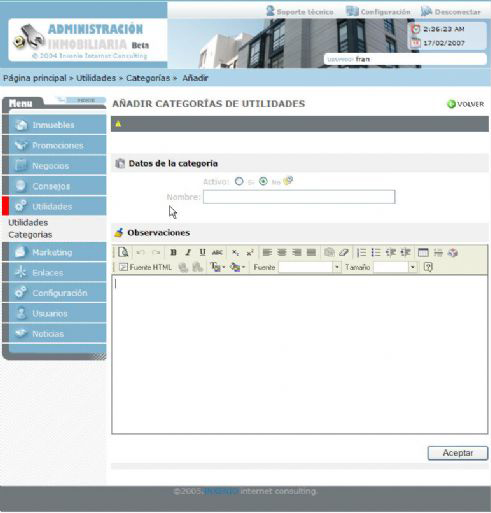Apply superscript formatting
This screenshot has height=513, width=491.
(x=250, y=252)
